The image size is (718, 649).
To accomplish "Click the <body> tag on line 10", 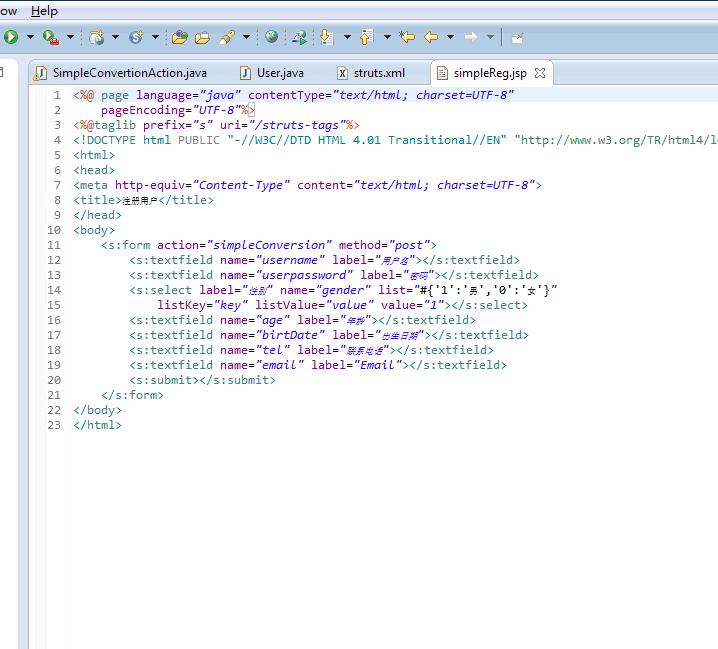I will tap(94, 230).
